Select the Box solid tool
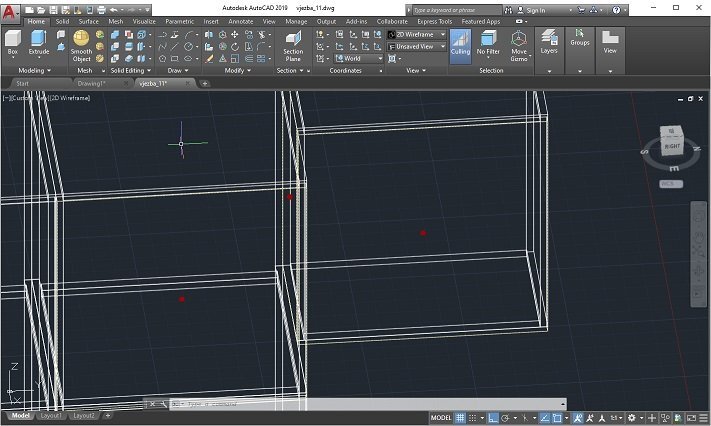Viewport: 711px width, 426px height. tap(13, 43)
